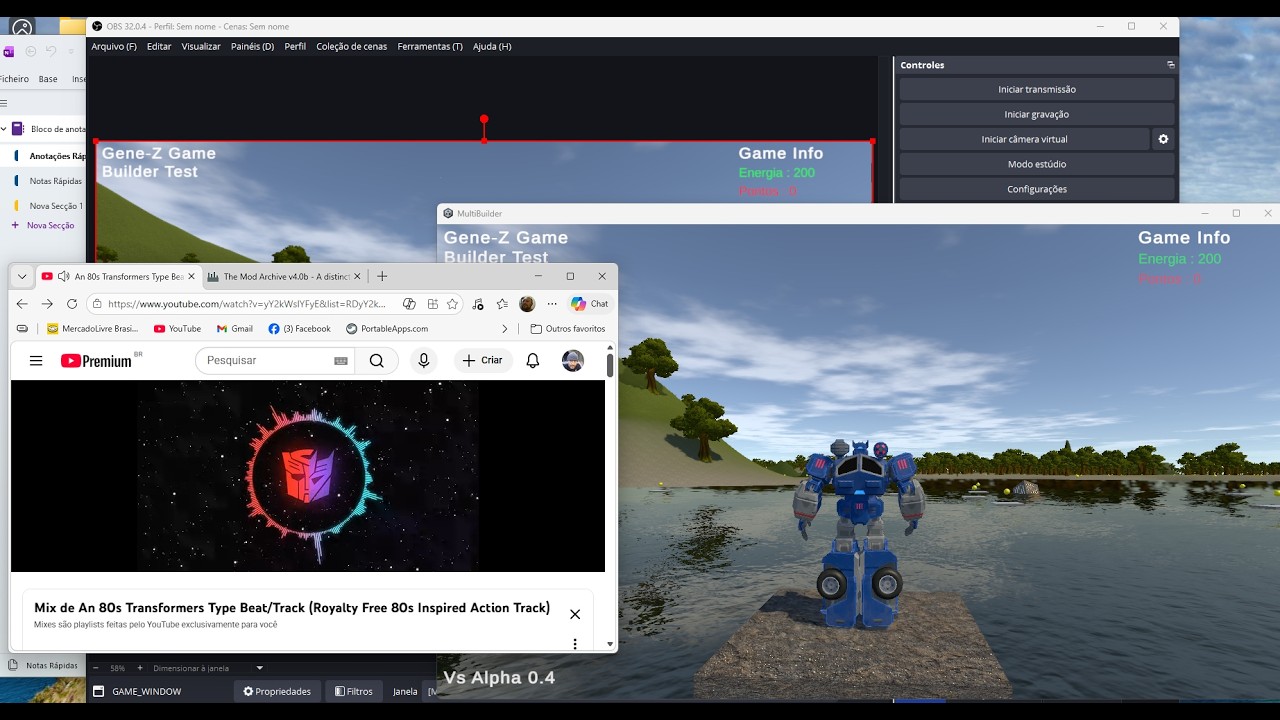Collapse Bloco de anotações notebook in OneNote
This screenshot has width=1280, height=720.
(4, 129)
